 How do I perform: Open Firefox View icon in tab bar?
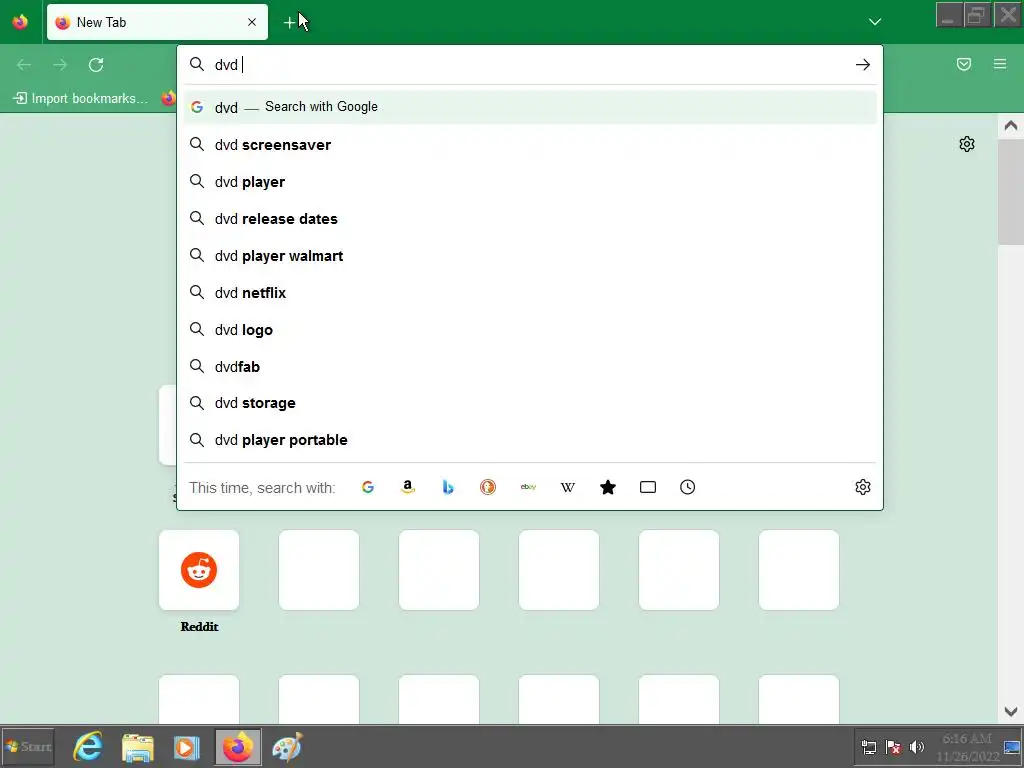point(20,22)
